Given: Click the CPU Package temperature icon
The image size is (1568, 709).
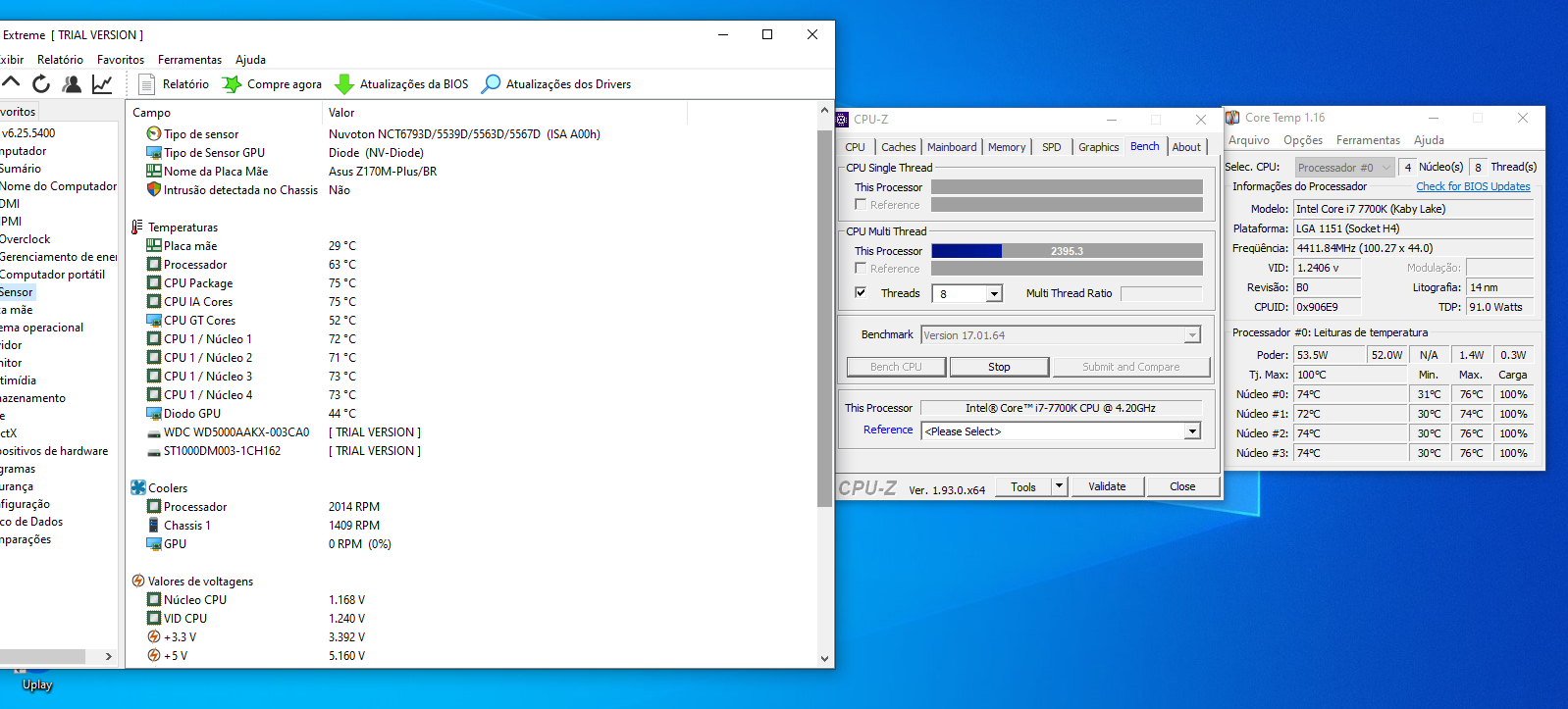Looking at the screenshot, I should (154, 283).
